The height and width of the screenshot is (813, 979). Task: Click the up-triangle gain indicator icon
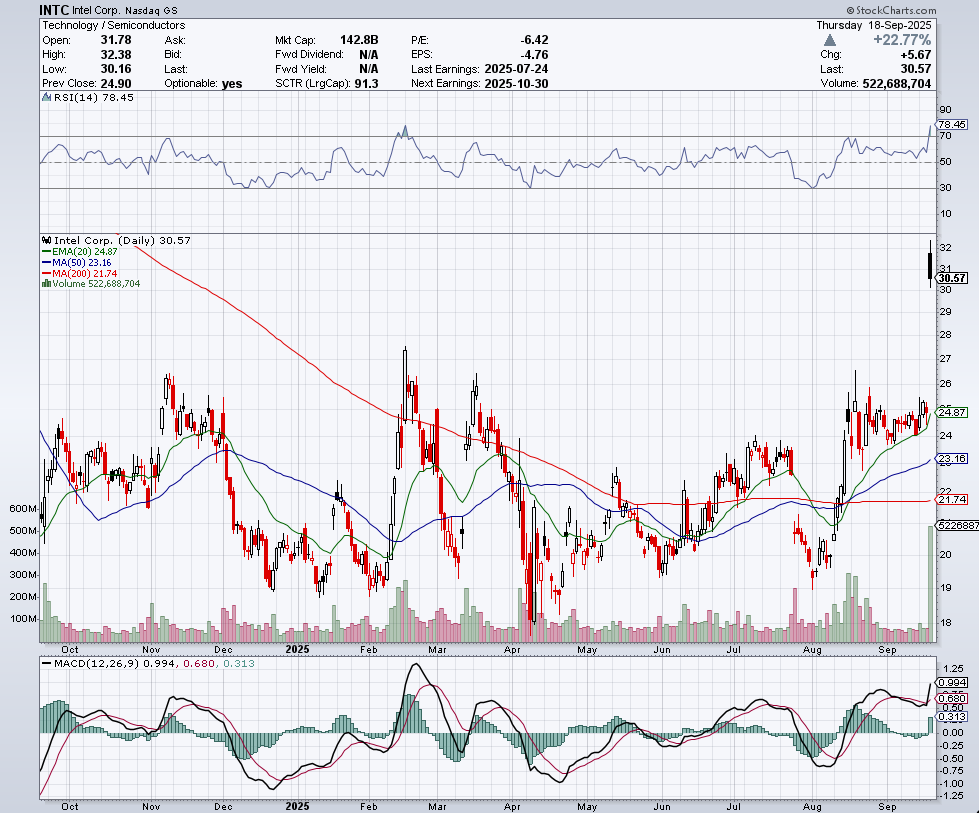[829, 41]
